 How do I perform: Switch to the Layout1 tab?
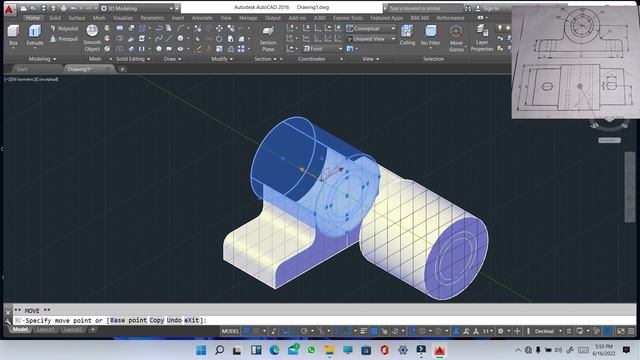pyautogui.click(x=46, y=329)
